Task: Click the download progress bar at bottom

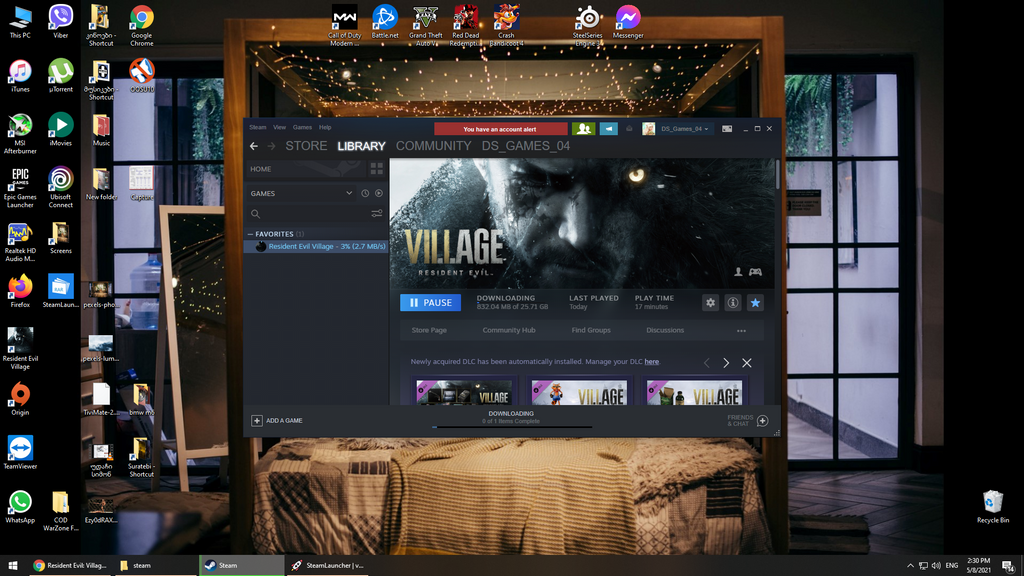Action: (511, 426)
